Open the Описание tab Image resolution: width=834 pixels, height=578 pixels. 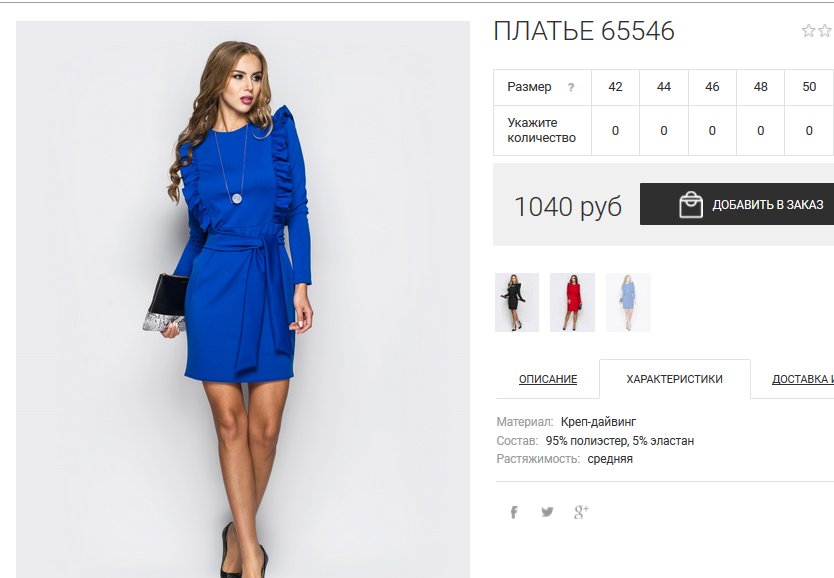tap(548, 379)
